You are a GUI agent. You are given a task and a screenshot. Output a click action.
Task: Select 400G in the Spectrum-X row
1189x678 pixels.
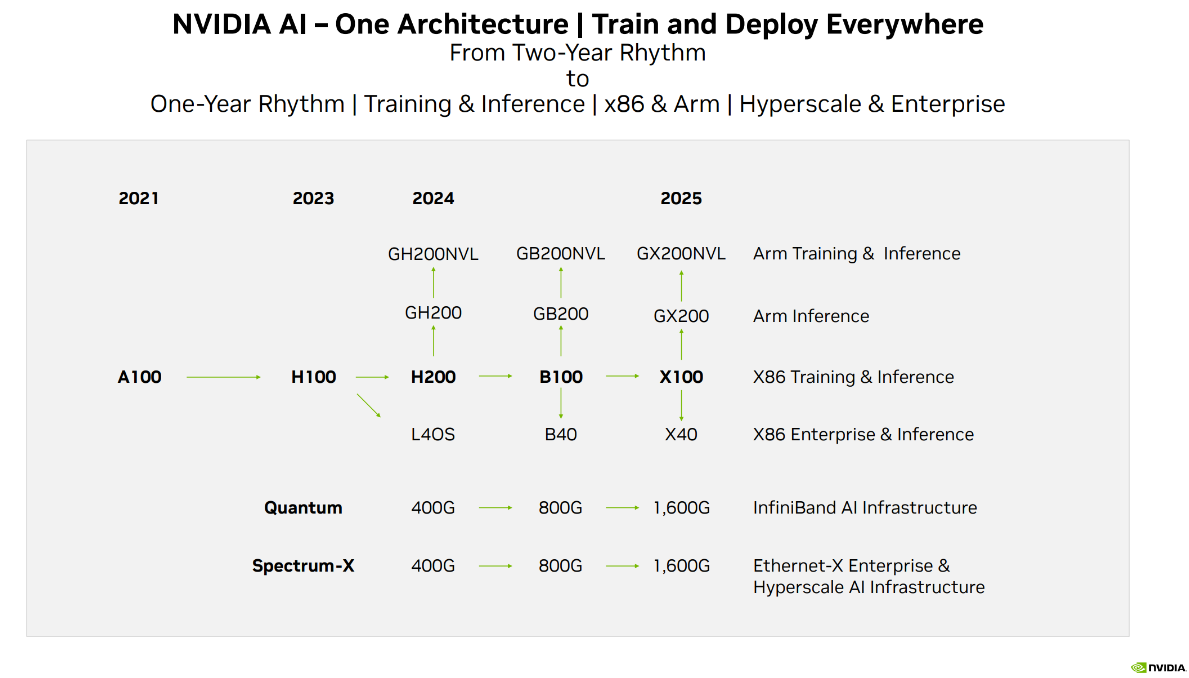coord(433,566)
